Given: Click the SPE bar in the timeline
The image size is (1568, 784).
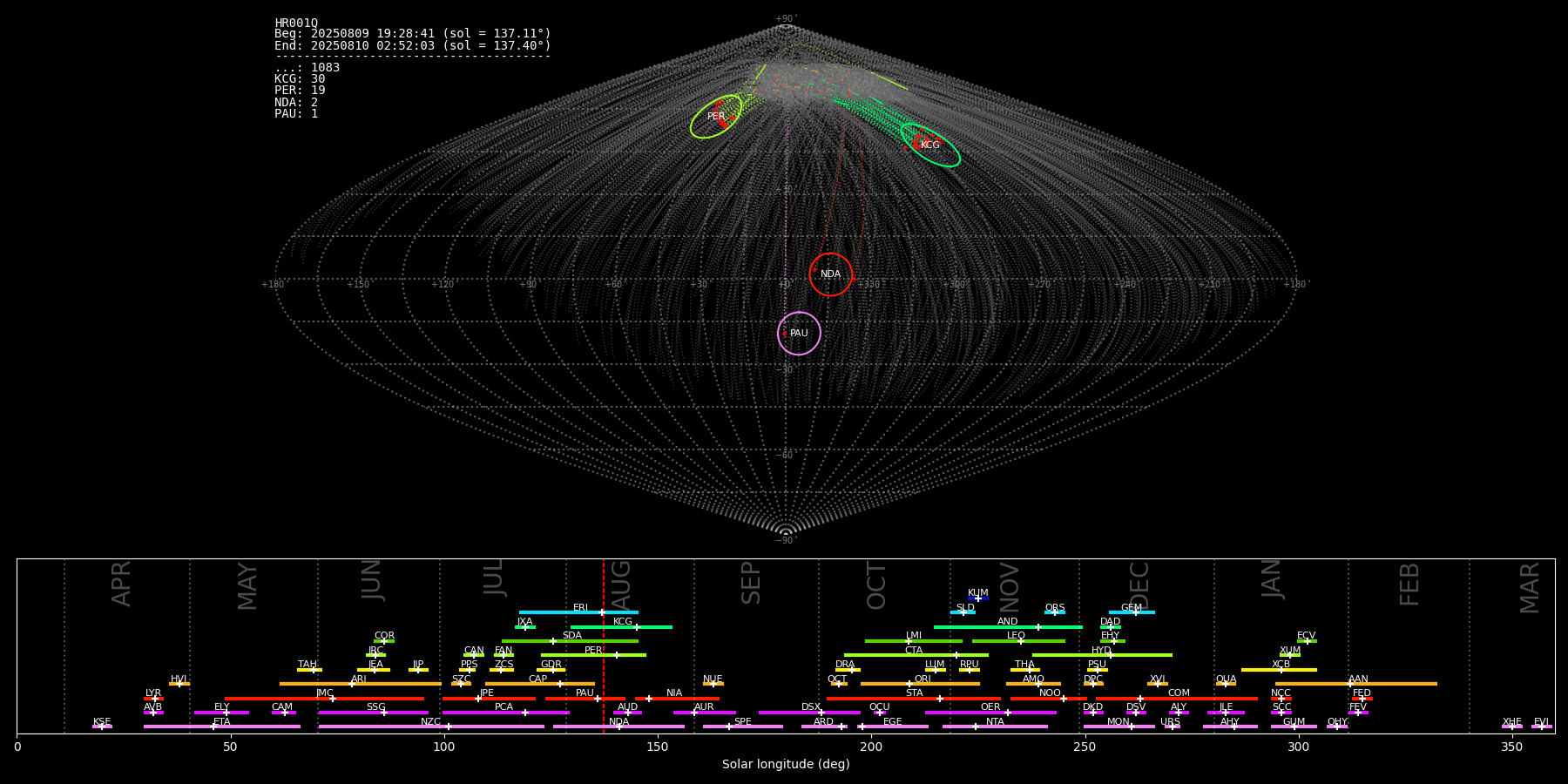Looking at the screenshot, I should 743,727.
